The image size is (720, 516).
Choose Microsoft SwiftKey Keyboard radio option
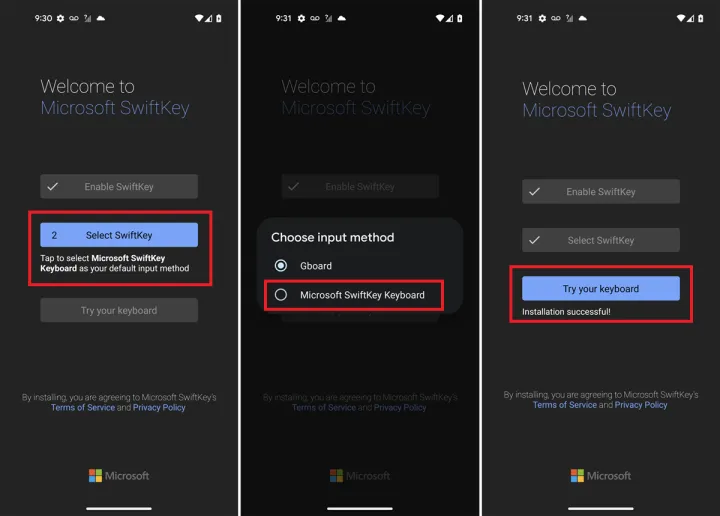coord(281,295)
